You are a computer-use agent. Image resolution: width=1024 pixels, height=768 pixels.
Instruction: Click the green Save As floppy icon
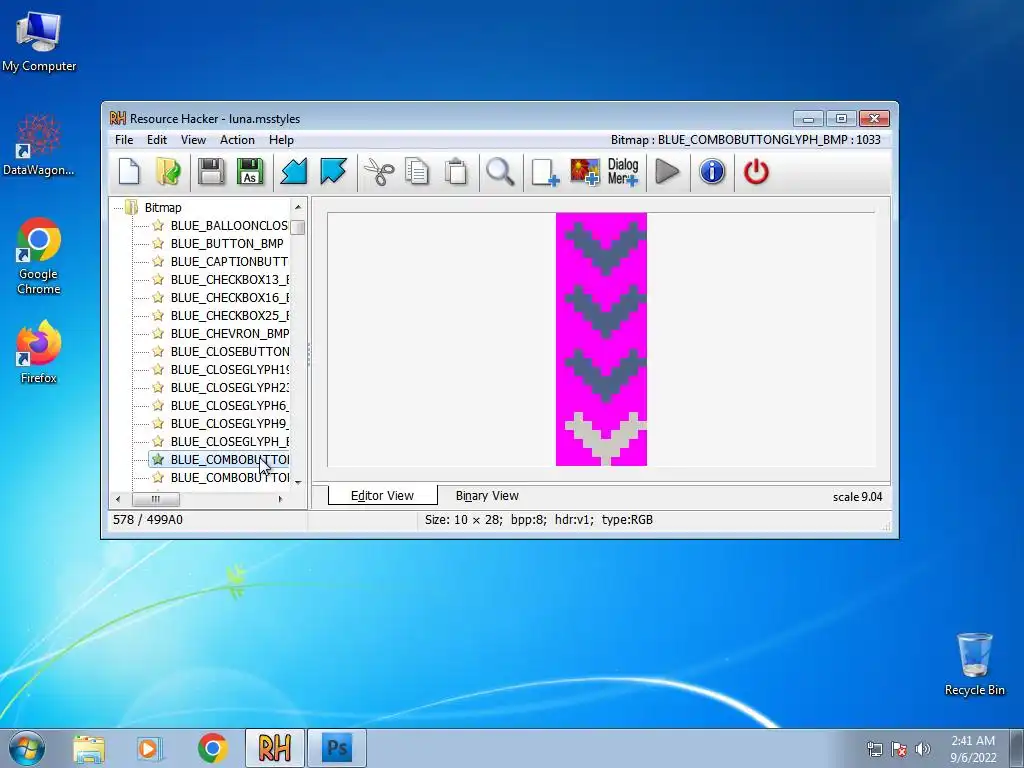(250, 172)
